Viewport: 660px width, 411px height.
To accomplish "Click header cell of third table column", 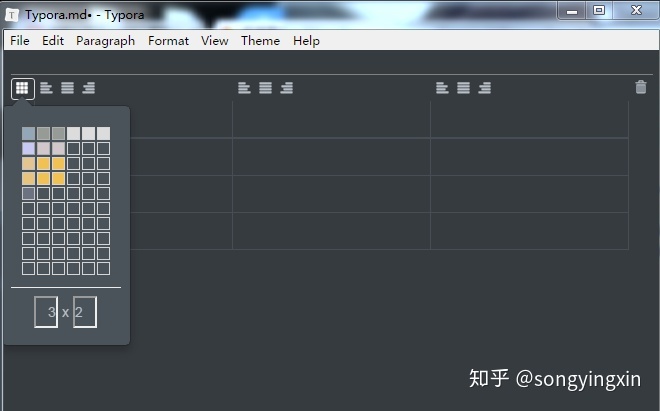I will click(530, 120).
